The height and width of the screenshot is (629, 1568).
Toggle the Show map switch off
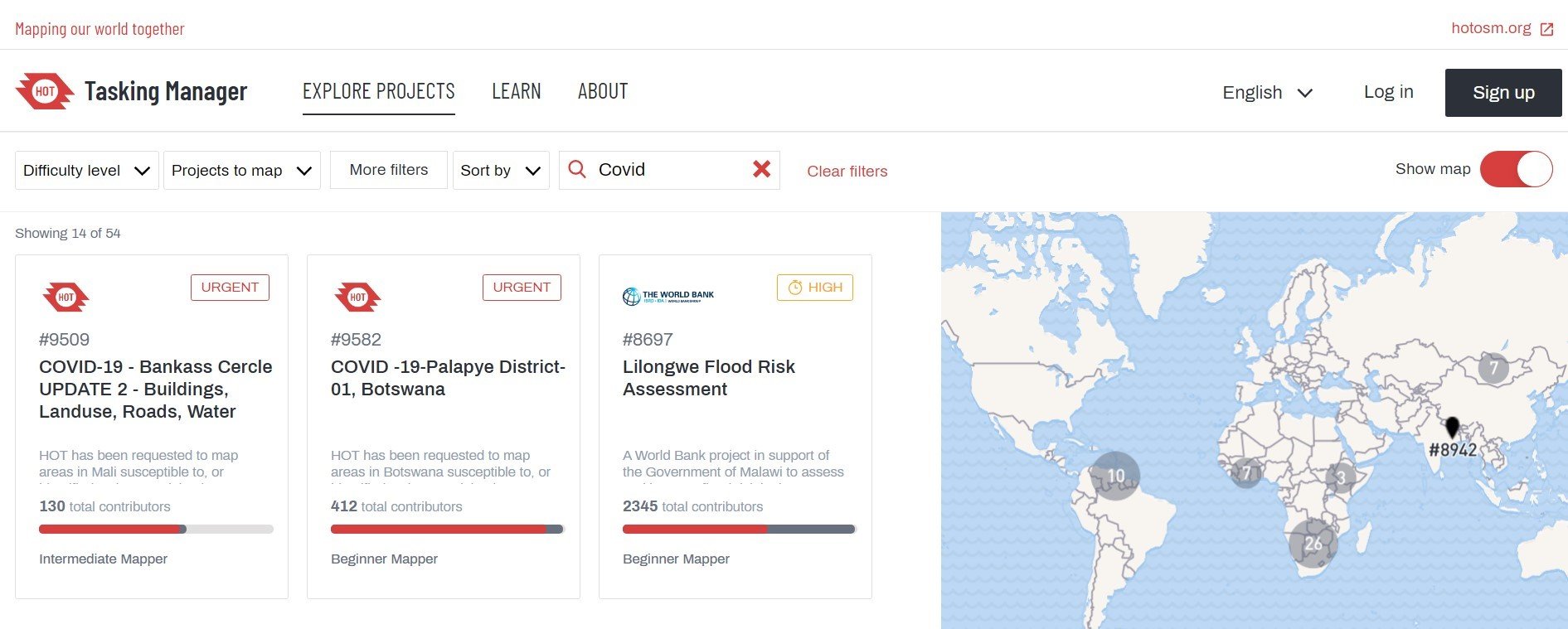point(1516,169)
